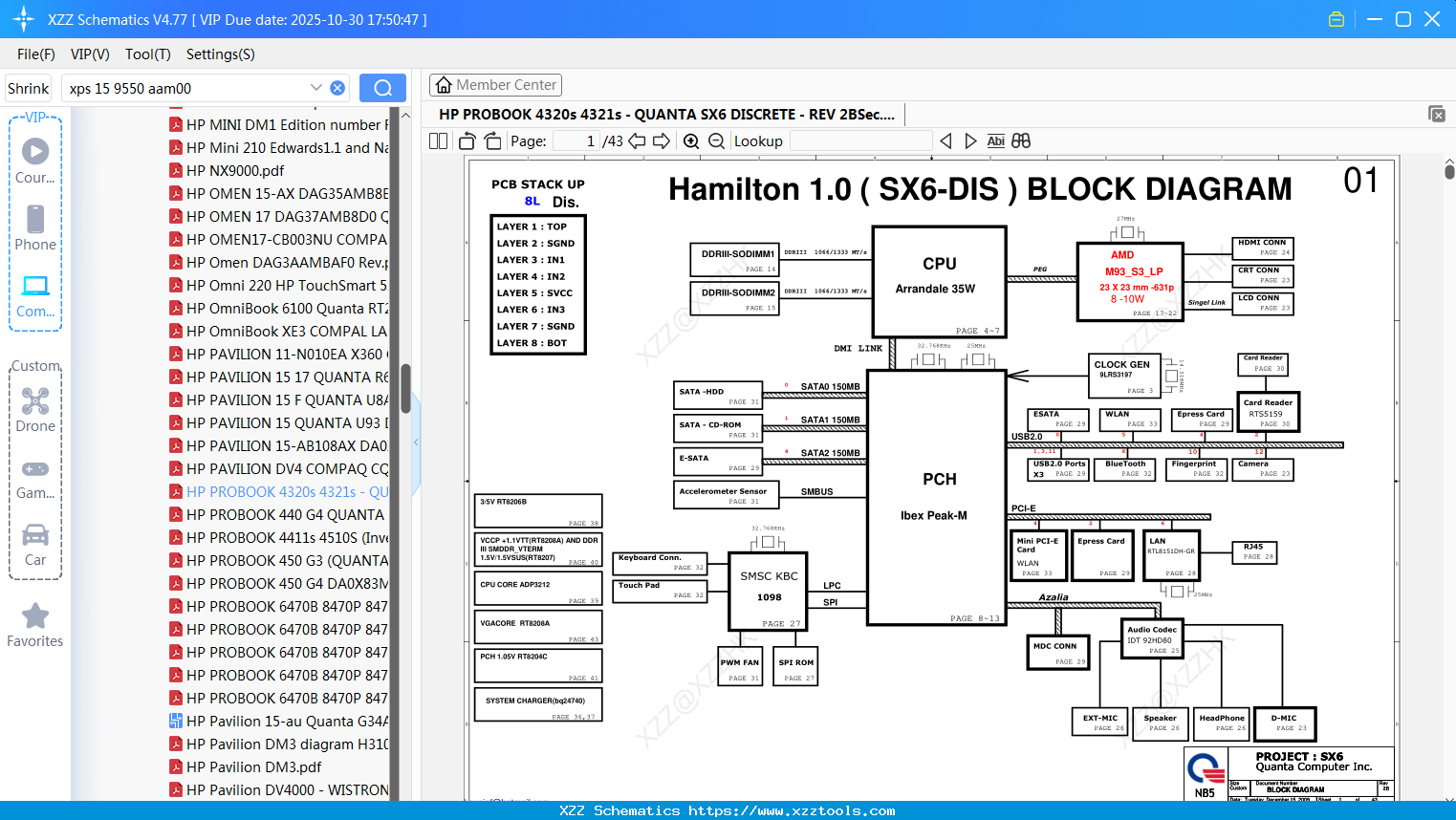Click the Lookup text field
Image resolution: width=1456 pixels, height=820 pixels.
[860, 140]
